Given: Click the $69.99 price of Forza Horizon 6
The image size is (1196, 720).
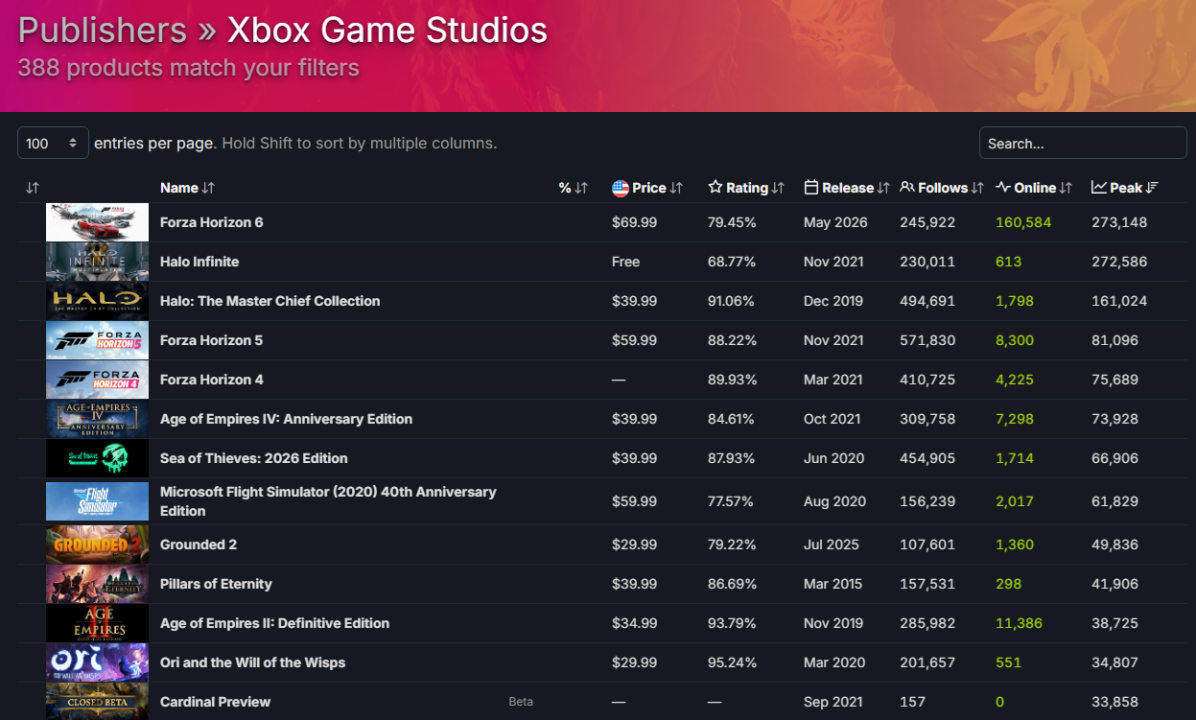Looking at the screenshot, I should [x=634, y=222].
